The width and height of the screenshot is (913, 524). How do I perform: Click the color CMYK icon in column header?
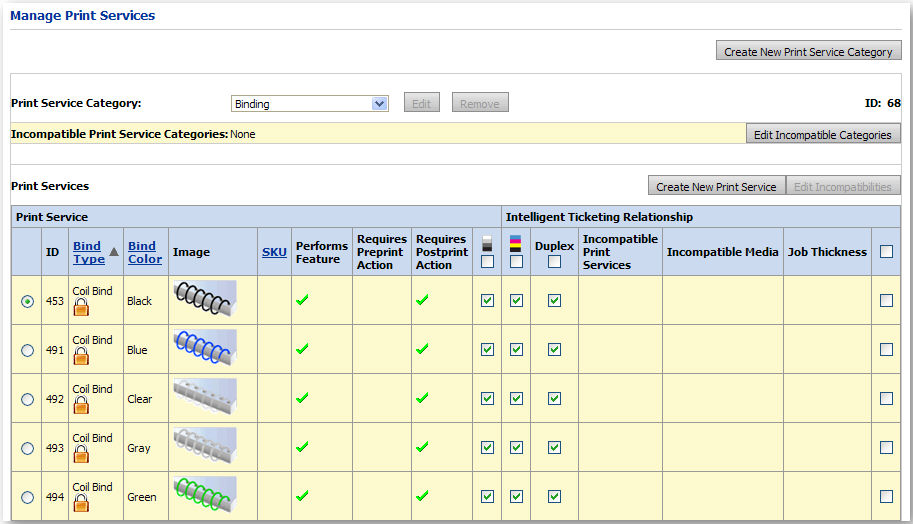pyautogui.click(x=516, y=243)
